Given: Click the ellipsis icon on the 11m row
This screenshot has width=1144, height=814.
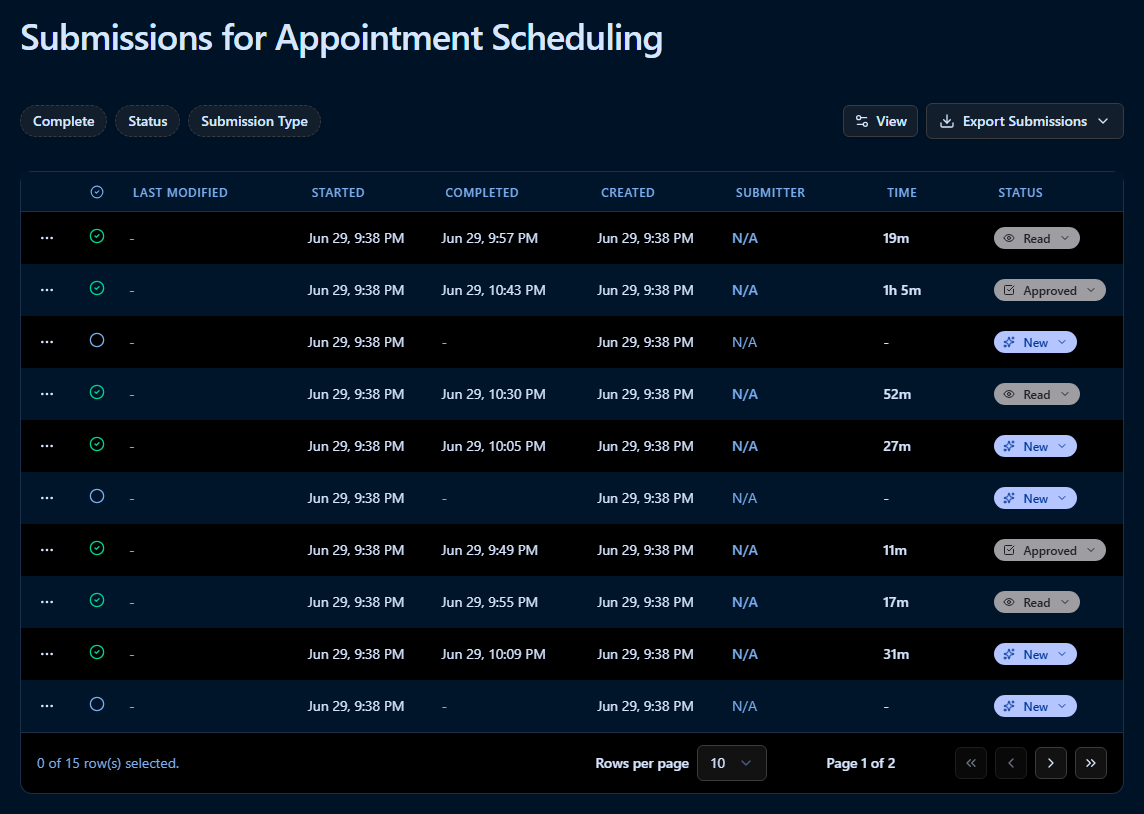Looking at the screenshot, I should pyautogui.click(x=47, y=550).
